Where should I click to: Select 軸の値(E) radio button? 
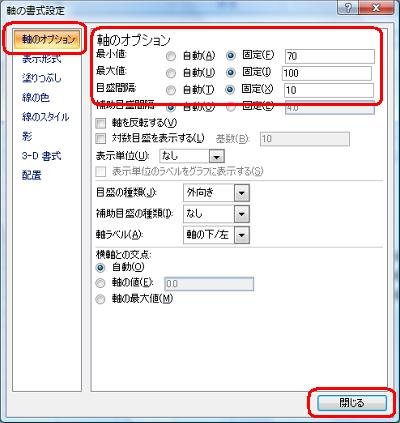point(100,283)
